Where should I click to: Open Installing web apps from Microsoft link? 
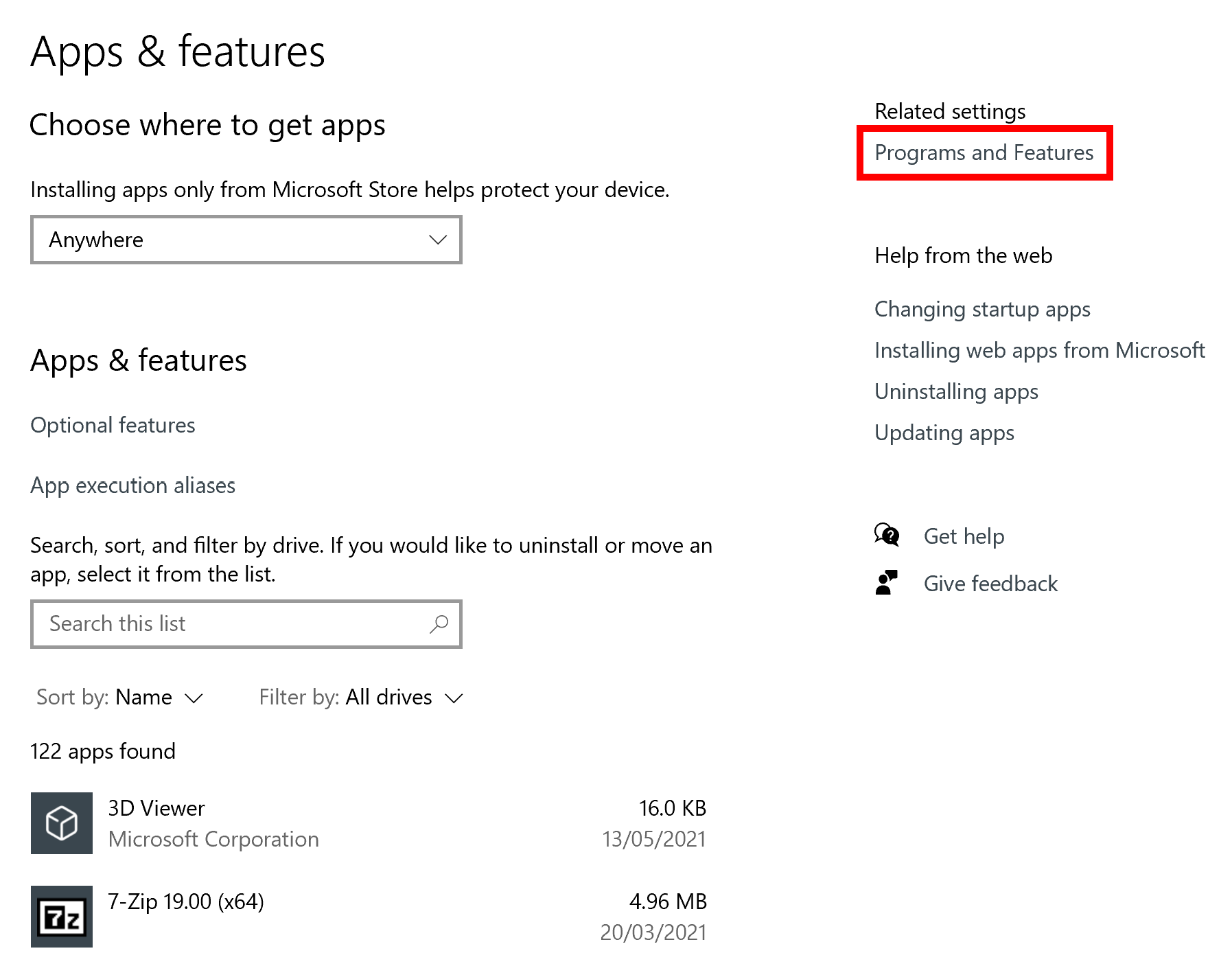click(x=1039, y=350)
